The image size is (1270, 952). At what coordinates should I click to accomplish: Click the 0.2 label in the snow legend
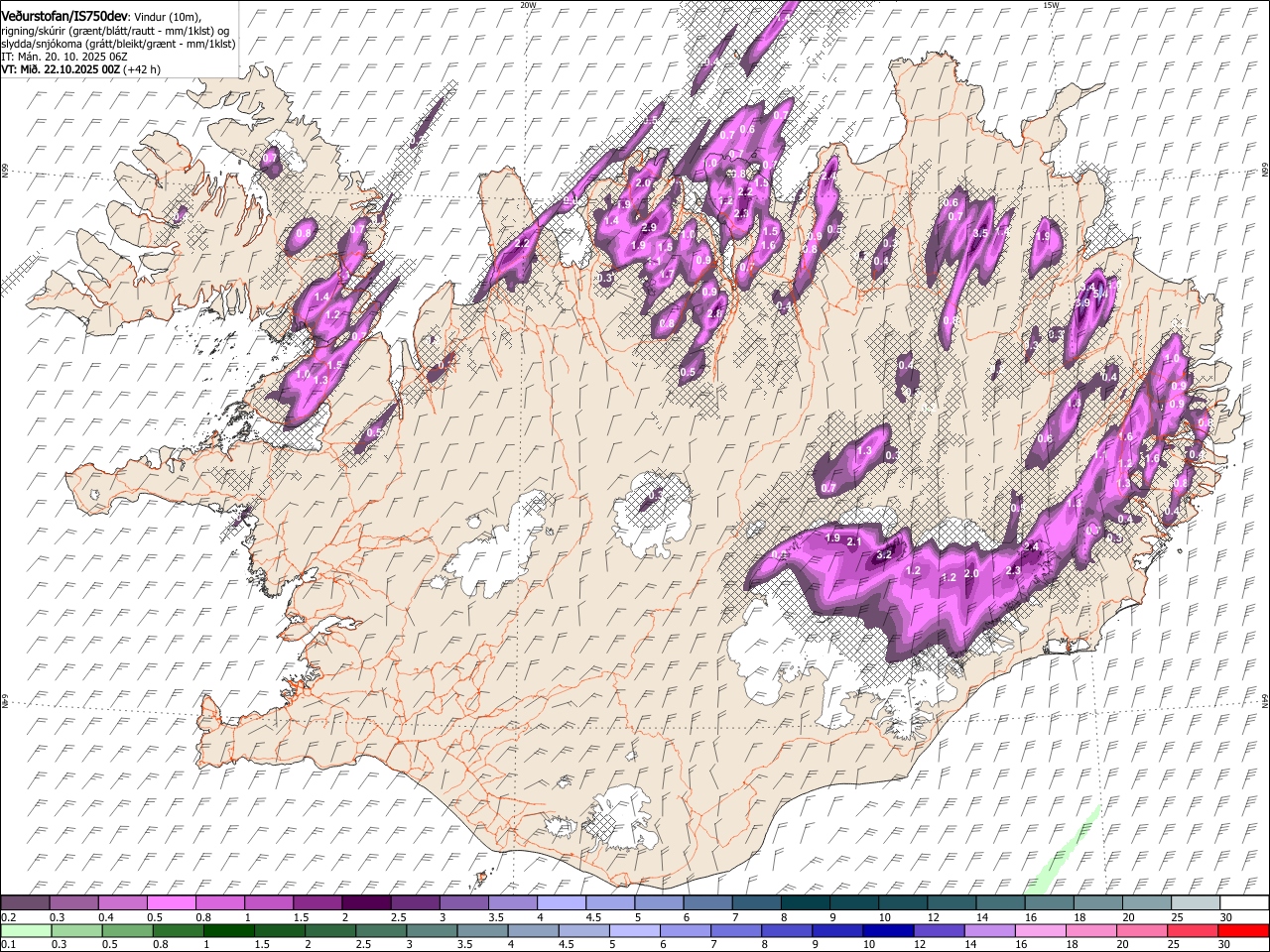pyautogui.click(x=8, y=917)
